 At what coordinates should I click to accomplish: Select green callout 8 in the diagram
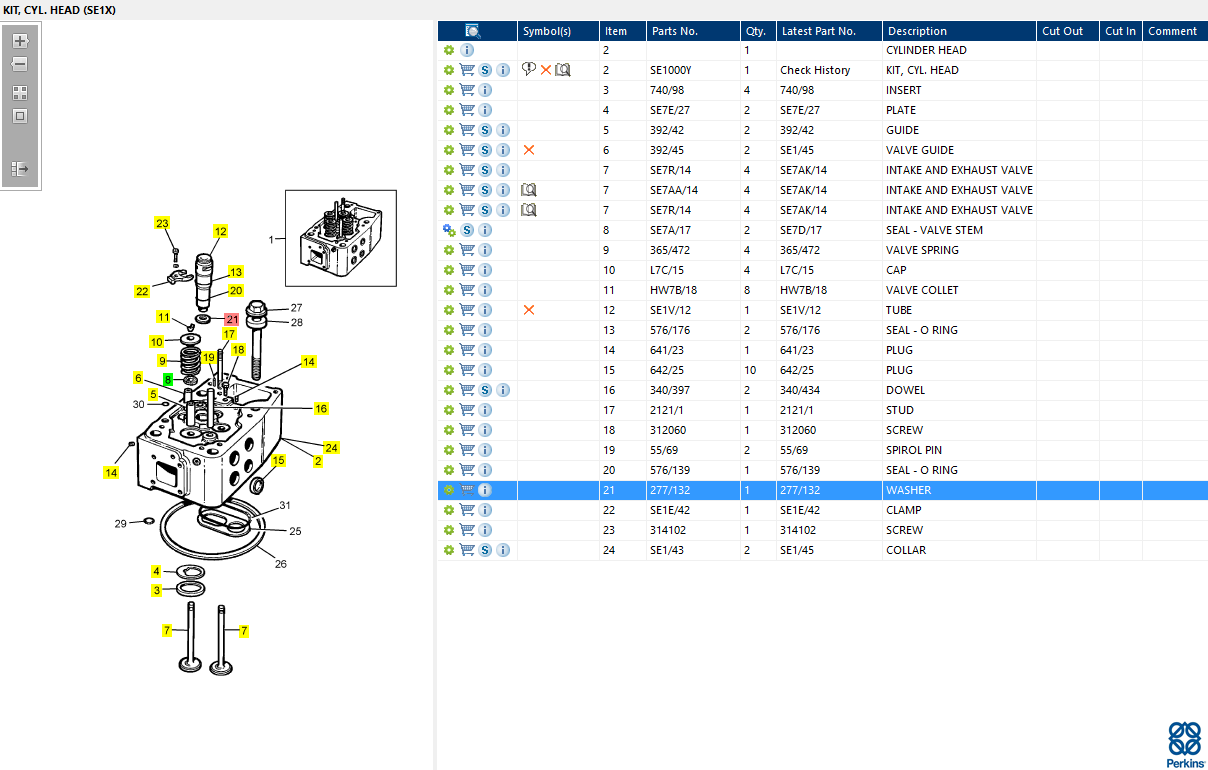[x=168, y=380]
